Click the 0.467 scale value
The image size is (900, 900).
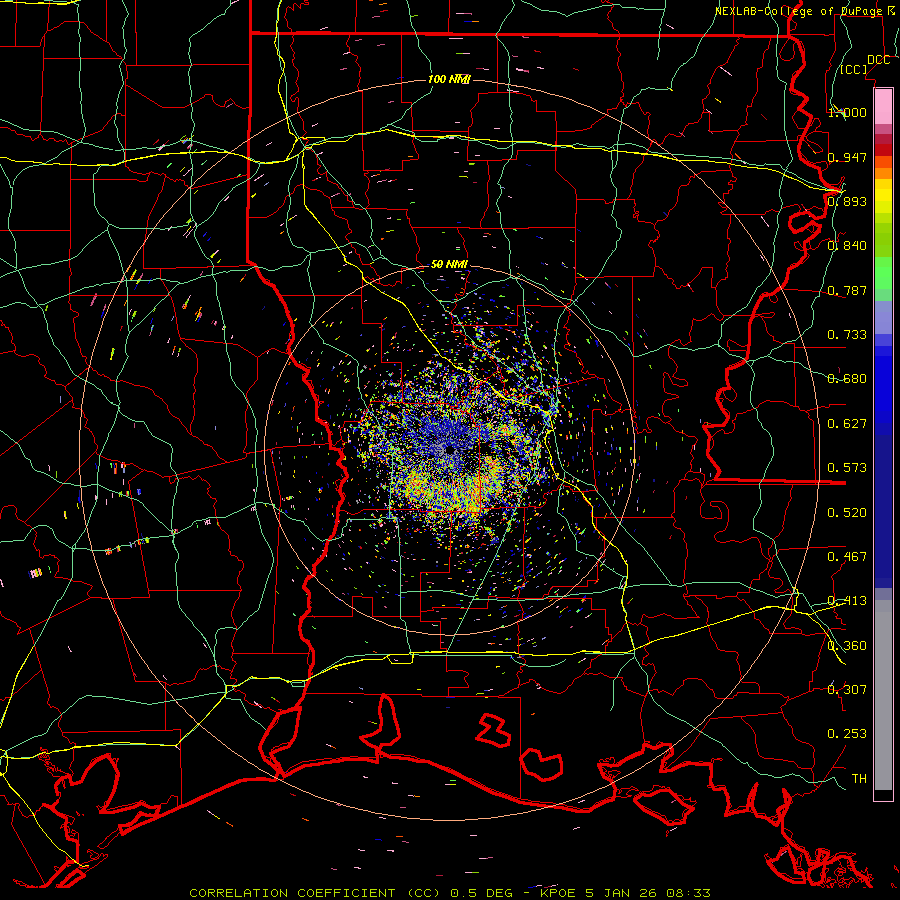point(847,557)
